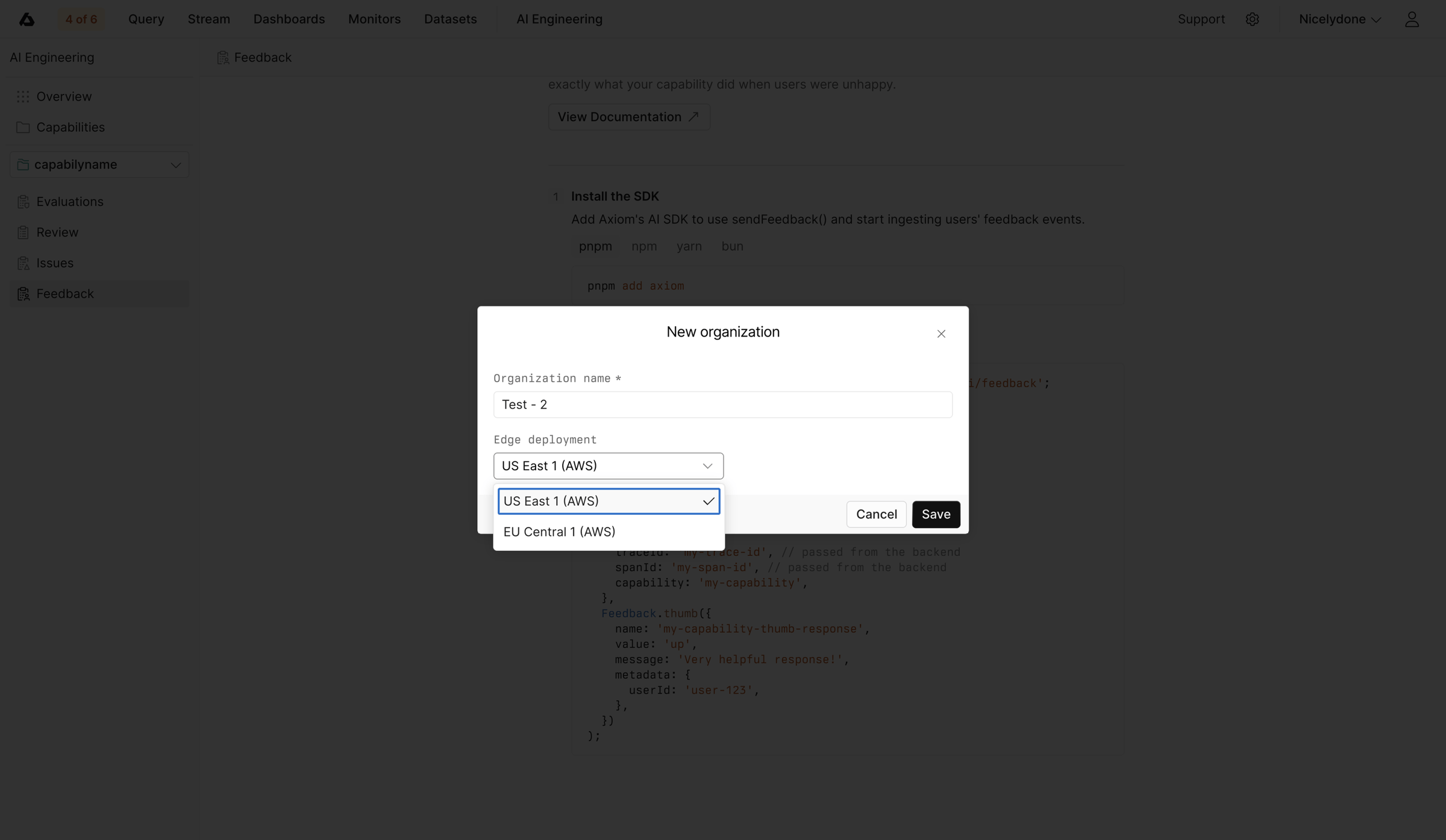The image size is (1446, 840).
Task: Open the Stream menu
Action: point(208,19)
